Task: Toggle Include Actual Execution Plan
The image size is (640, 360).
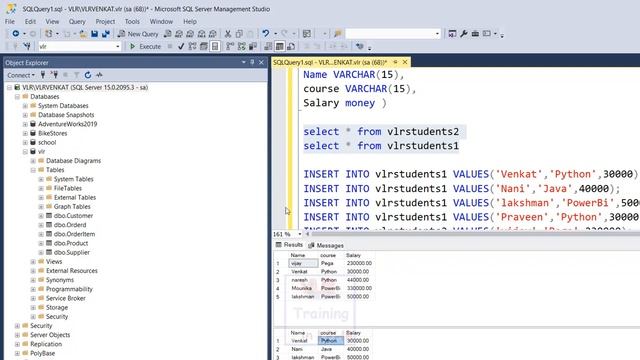Action: pos(230,47)
